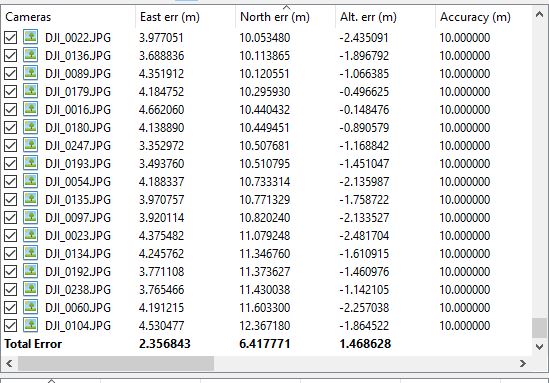The width and height of the screenshot is (549, 383).
Task: Uncheck the DJI_0134.JPG camera checkbox
Action: (x=11, y=253)
